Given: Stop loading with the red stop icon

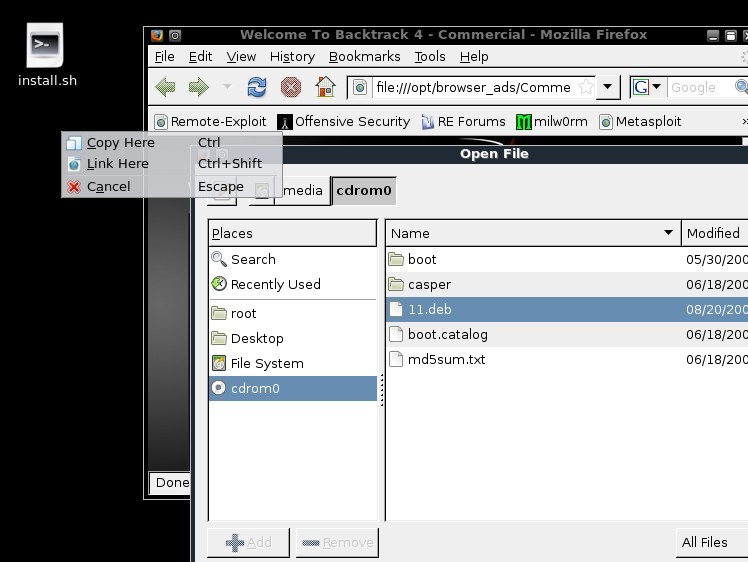Looking at the screenshot, I should tap(291, 87).
